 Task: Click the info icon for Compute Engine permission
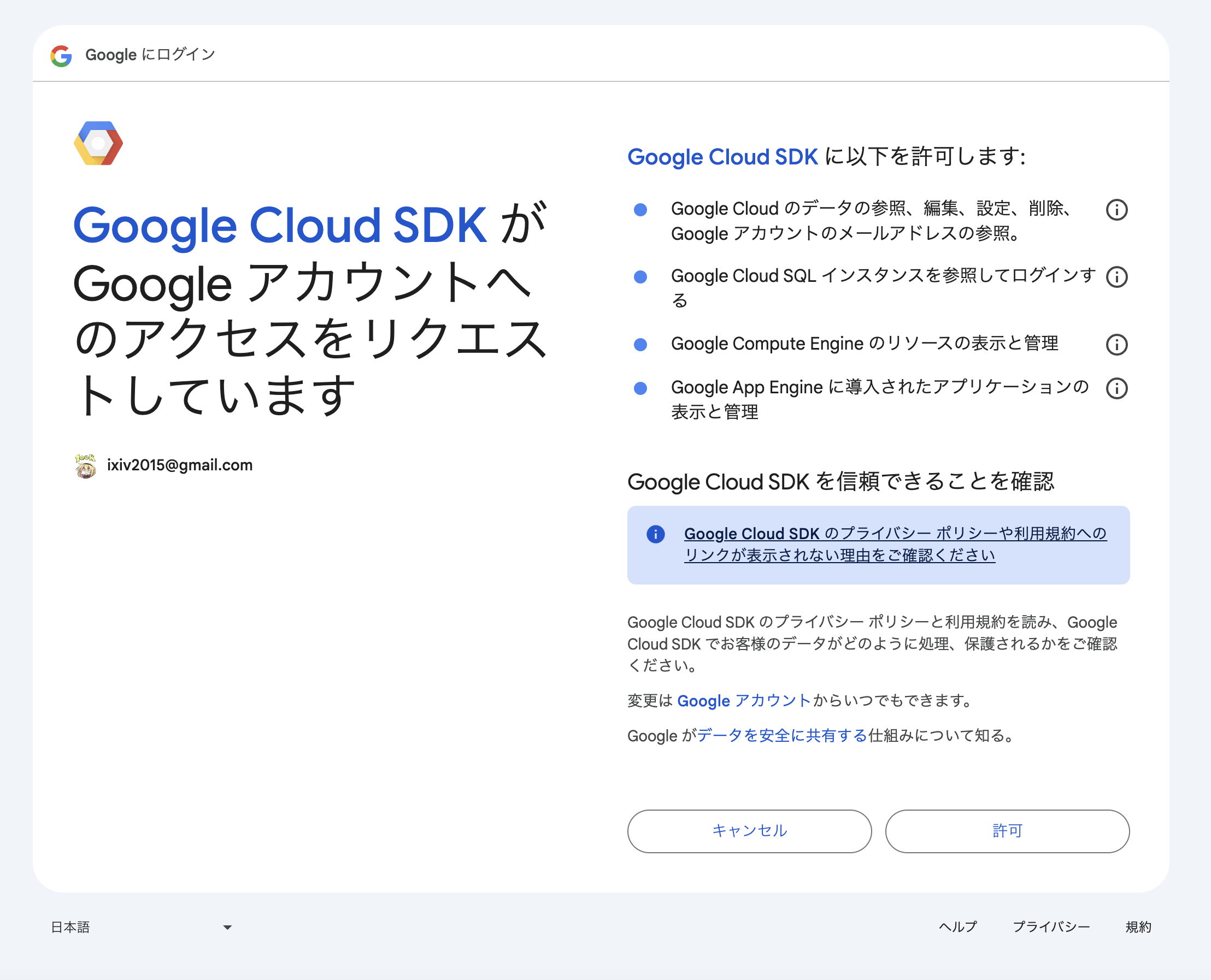pyautogui.click(x=1116, y=344)
